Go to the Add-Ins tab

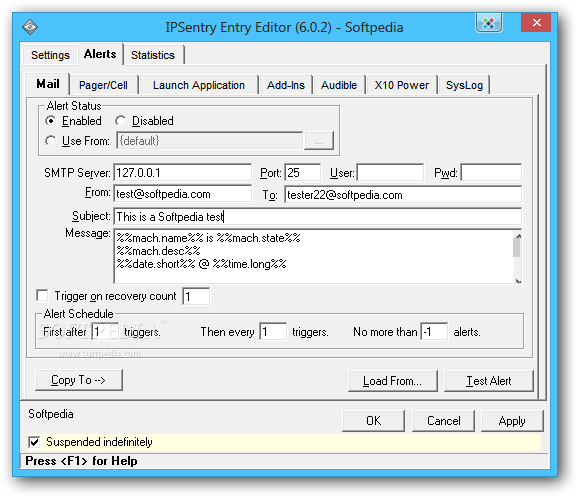click(286, 85)
